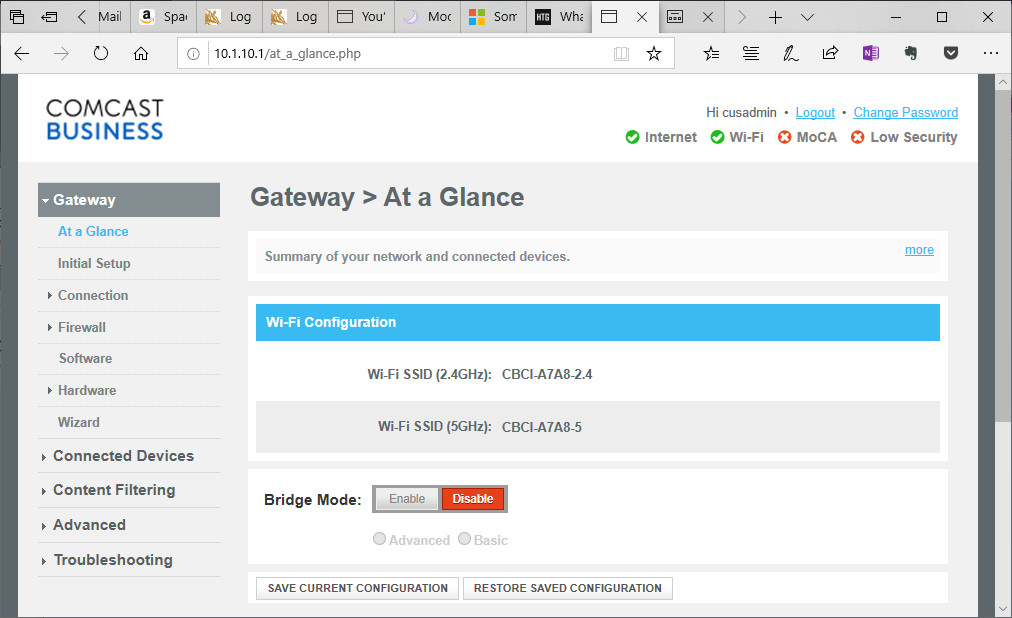
Task: Show site information for 10.1.10.1
Action: (x=193, y=54)
